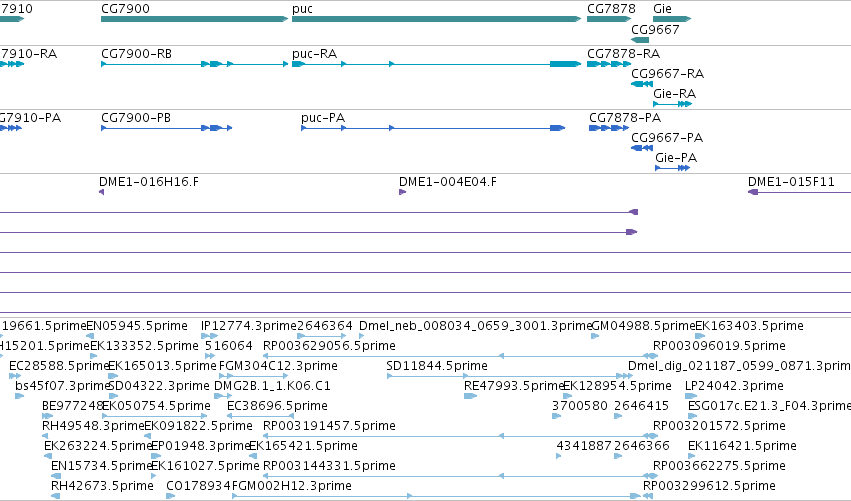Click the RP003629056.5prime label
This screenshot has width=851, height=501.
coord(329,346)
